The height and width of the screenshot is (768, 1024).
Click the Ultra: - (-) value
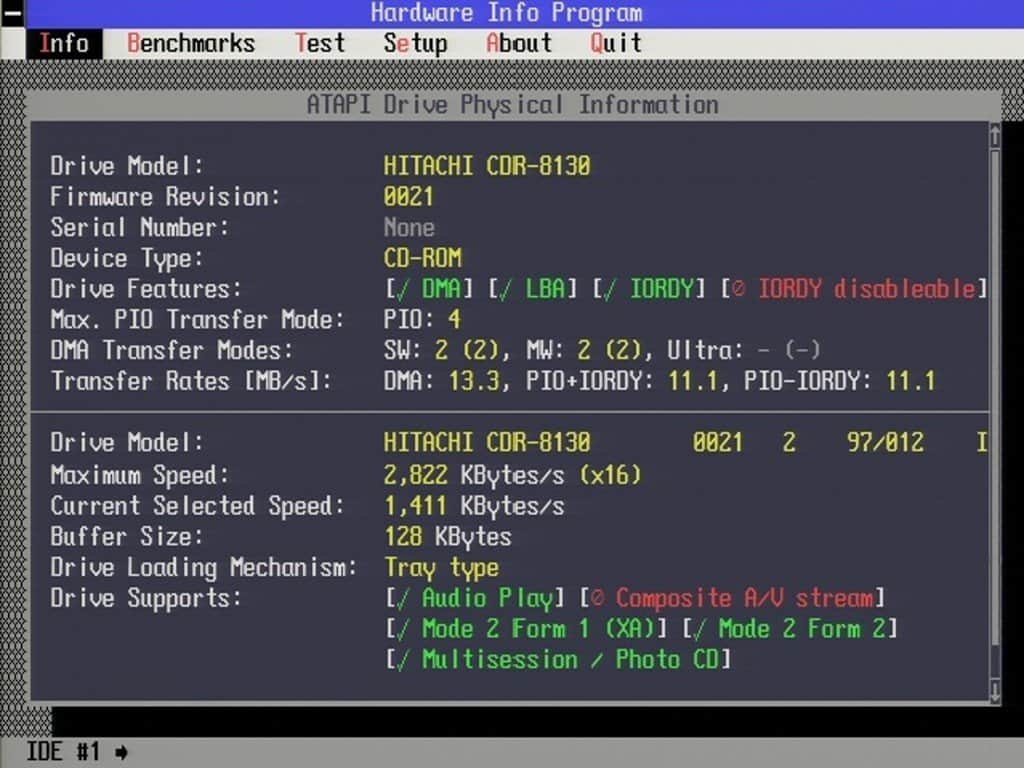point(744,350)
